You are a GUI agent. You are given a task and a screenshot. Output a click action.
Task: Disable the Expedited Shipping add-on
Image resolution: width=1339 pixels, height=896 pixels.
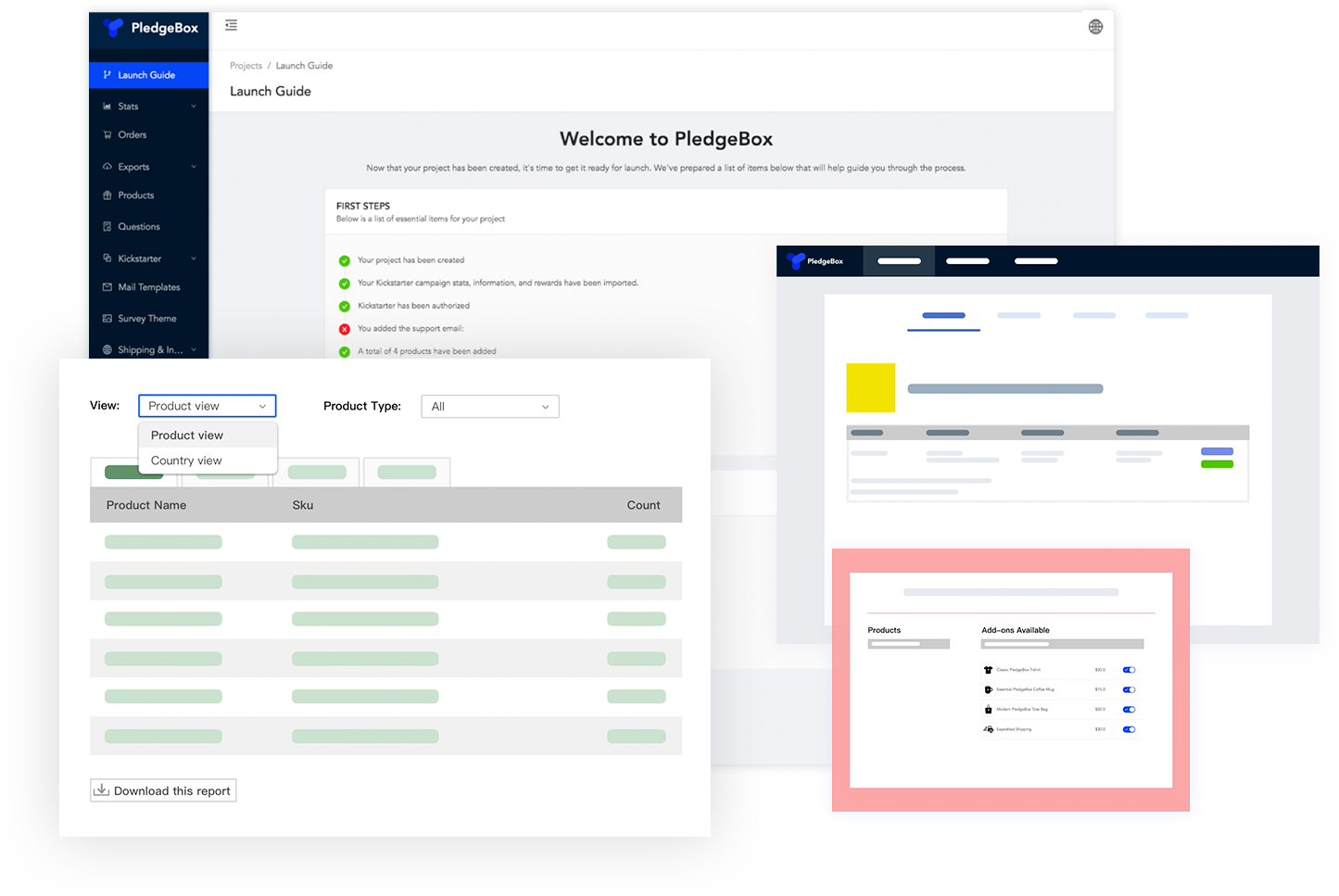click(1129, 729)
